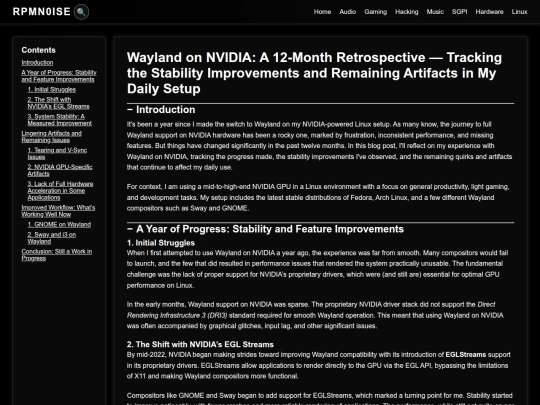This screenshot has width=540, height=405.
Task: Click the bold EGLStreams word in paragraph
Action: 466,355
